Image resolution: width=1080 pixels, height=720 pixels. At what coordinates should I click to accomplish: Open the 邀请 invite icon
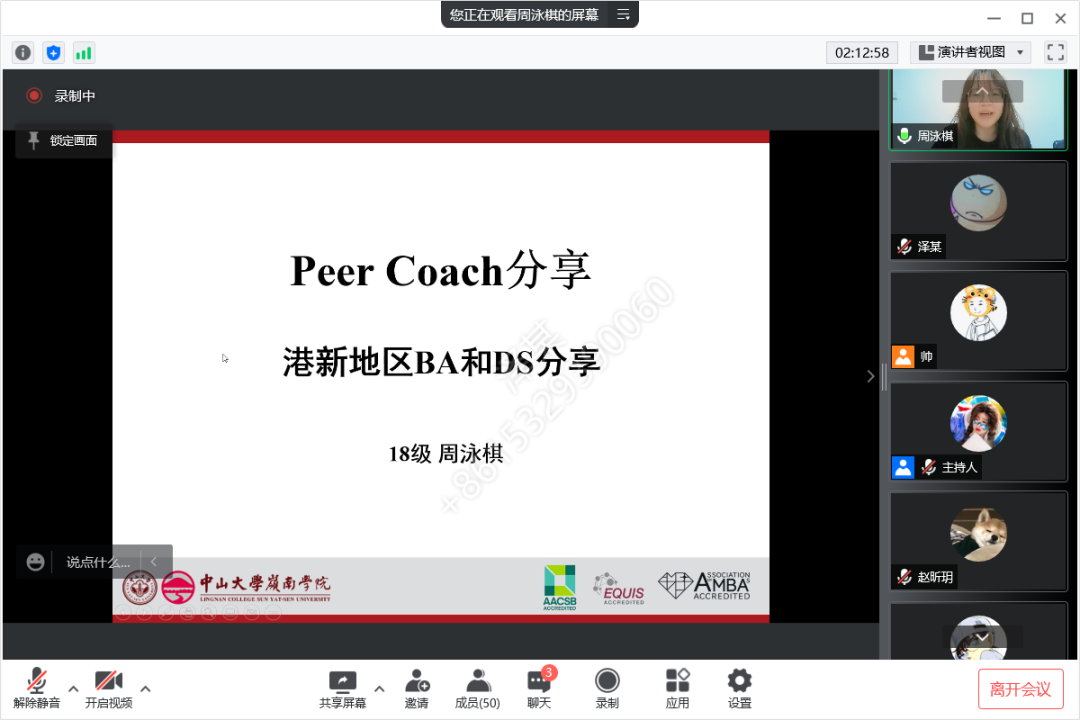[x=417, y=688]
